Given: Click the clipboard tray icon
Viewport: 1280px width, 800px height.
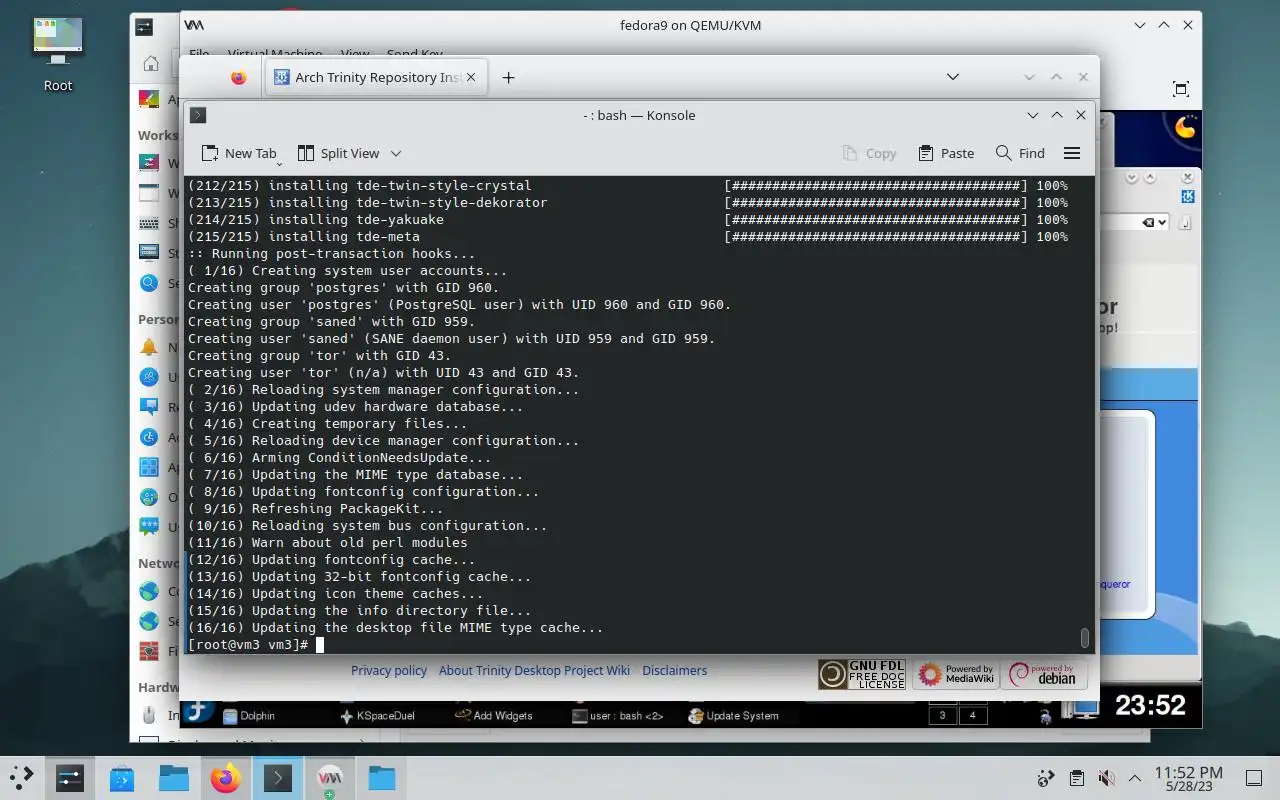Looking at the screenshot, I should [1076, 778].
